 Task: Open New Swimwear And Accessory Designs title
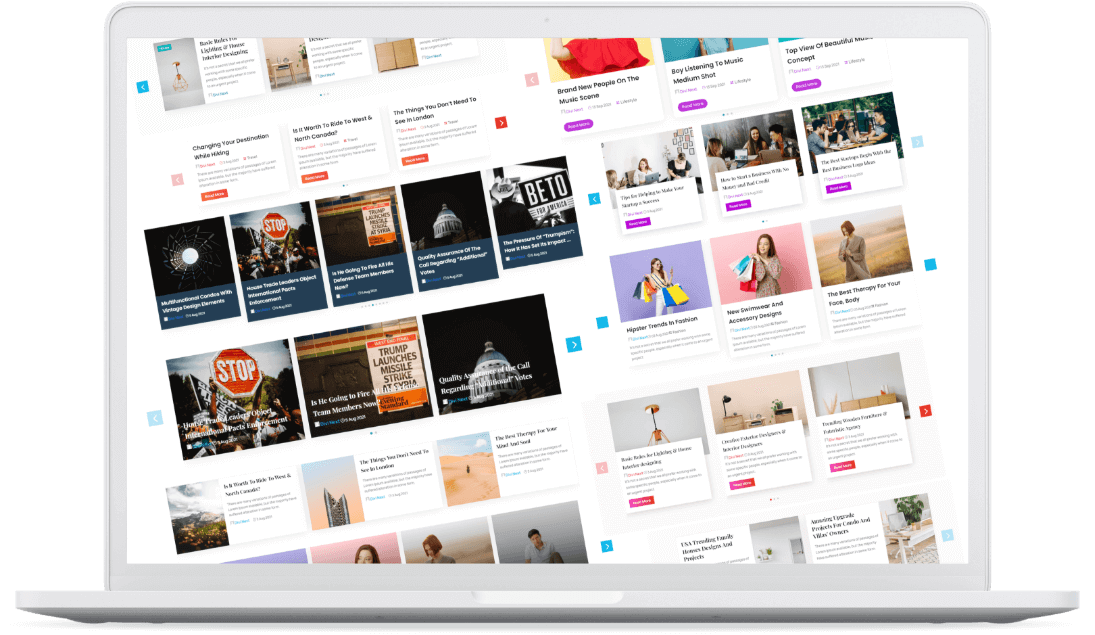[756, 312]
